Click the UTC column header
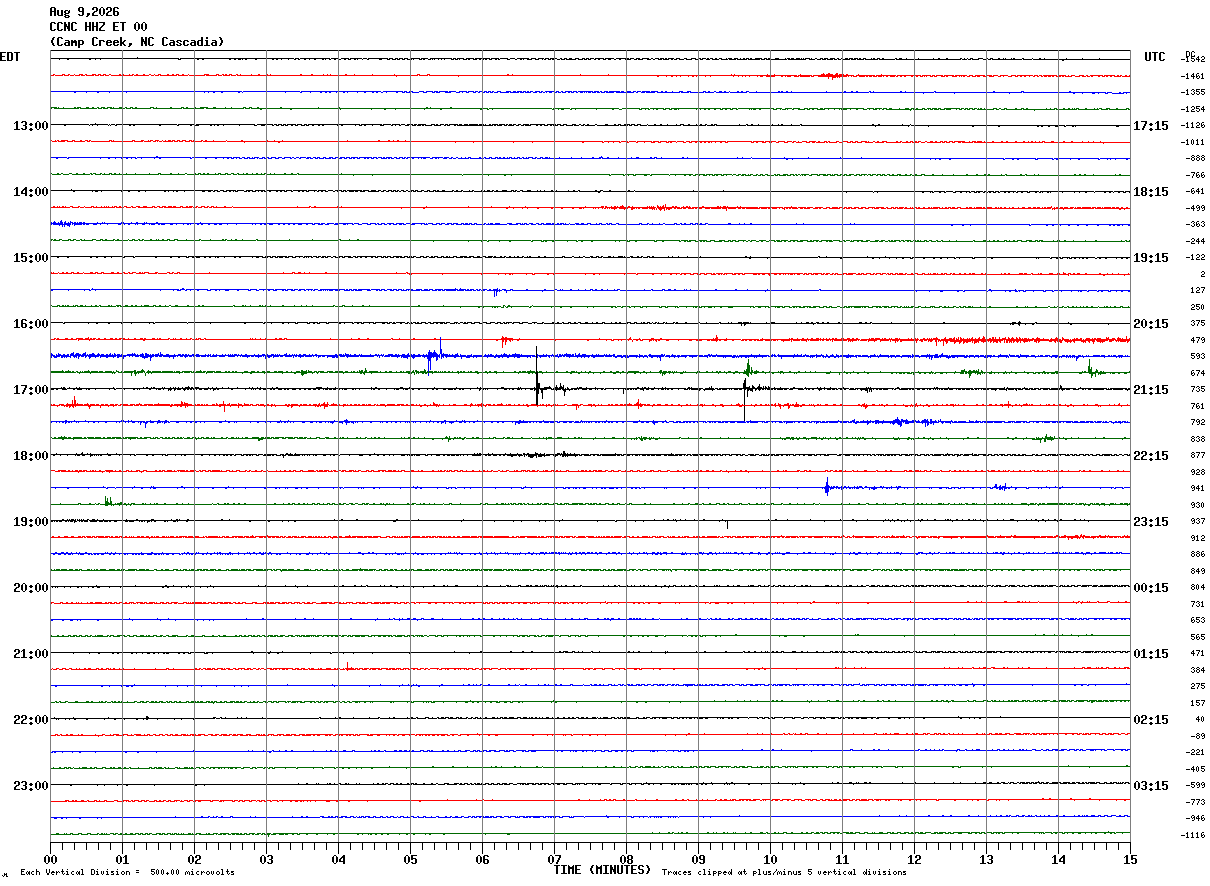This screenshot has height=886, width=1210. click(x=1155, y=57)
